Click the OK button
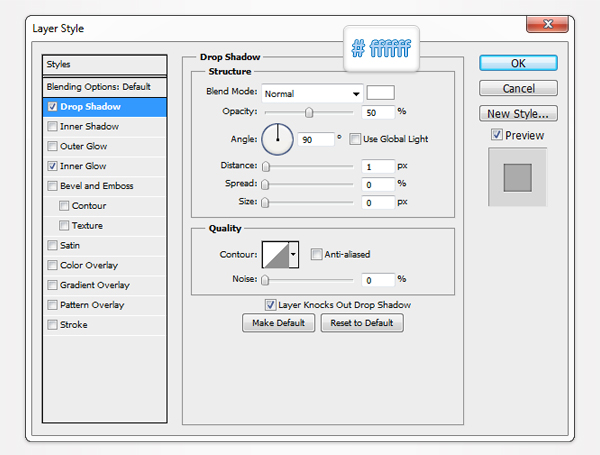The width and height of the screenshot is (600, 455). 518,63
